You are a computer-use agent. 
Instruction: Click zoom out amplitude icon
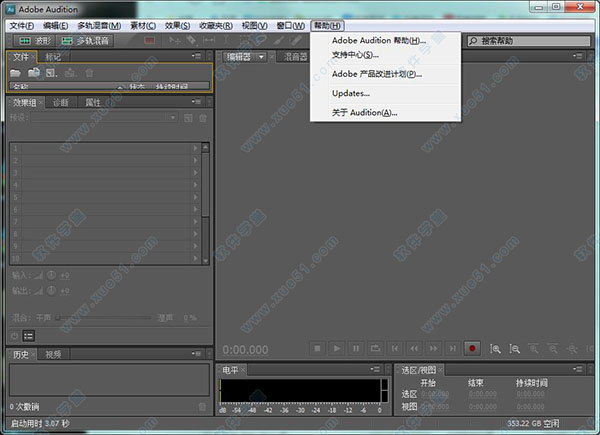(x=514, y=349)
